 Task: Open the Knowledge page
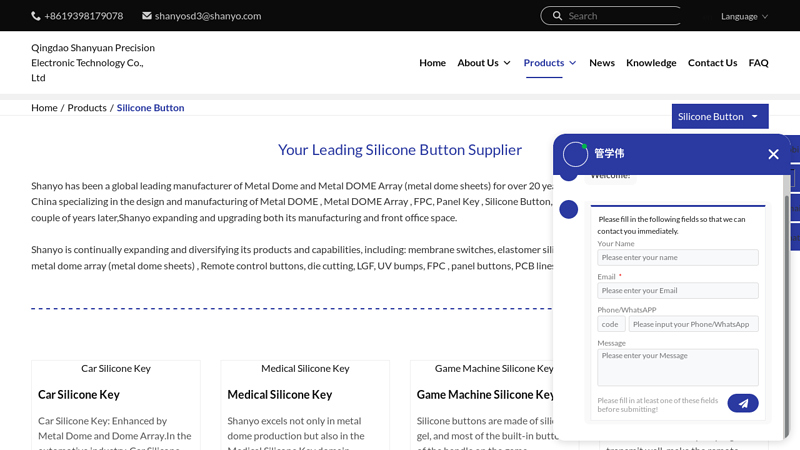pos(651,63)
